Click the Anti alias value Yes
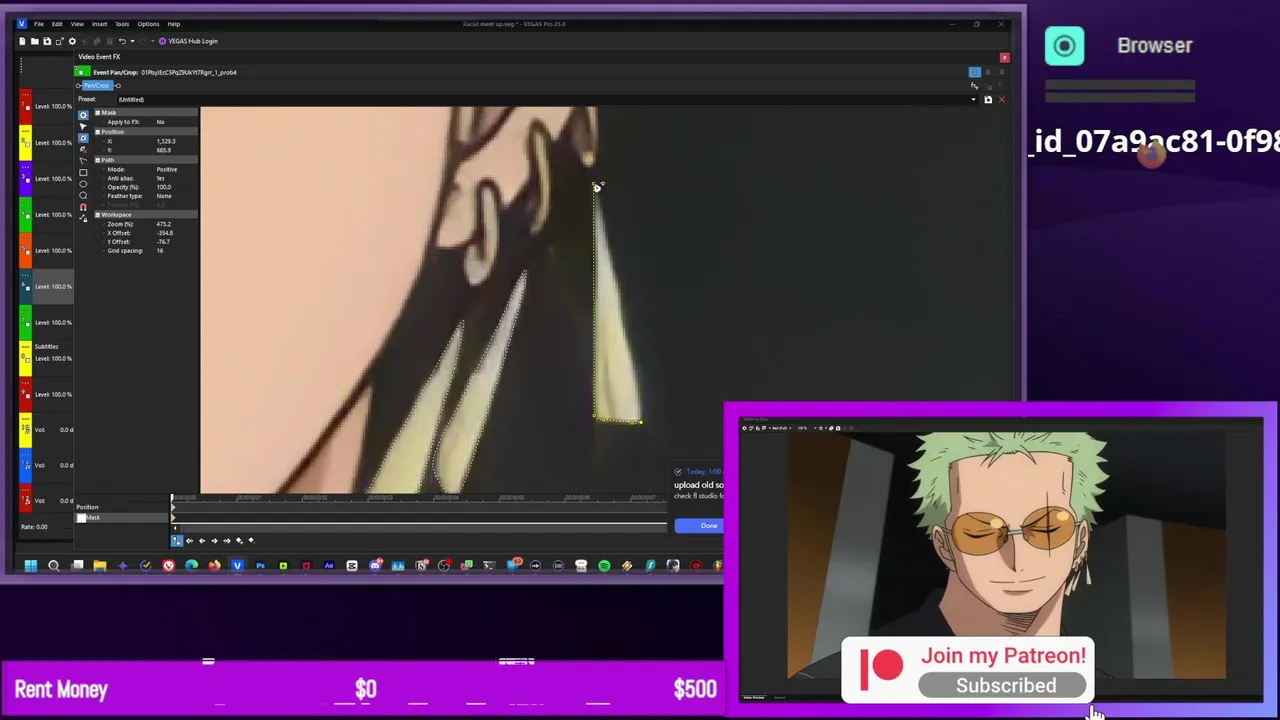Screen dimensions: 1280x720 [x=160, y=178]
